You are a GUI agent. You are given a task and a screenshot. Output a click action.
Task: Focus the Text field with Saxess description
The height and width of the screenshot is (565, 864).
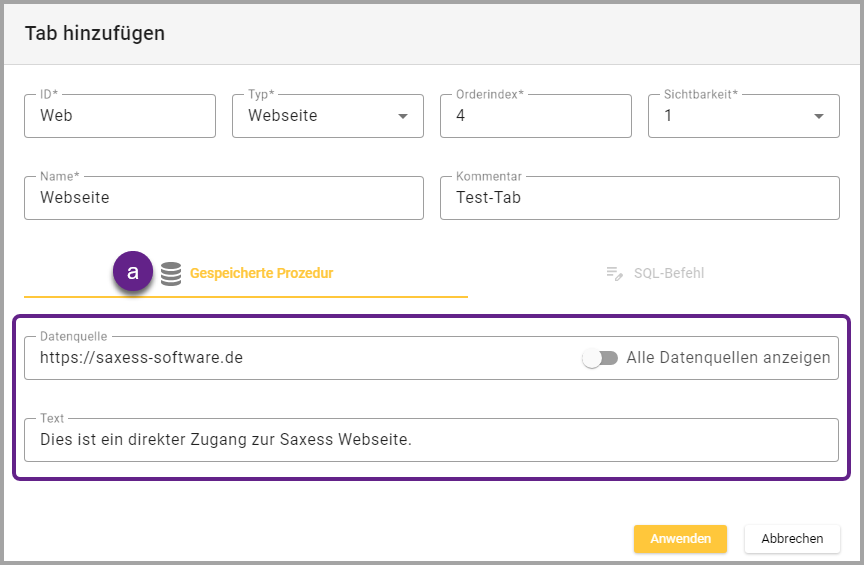431,440
